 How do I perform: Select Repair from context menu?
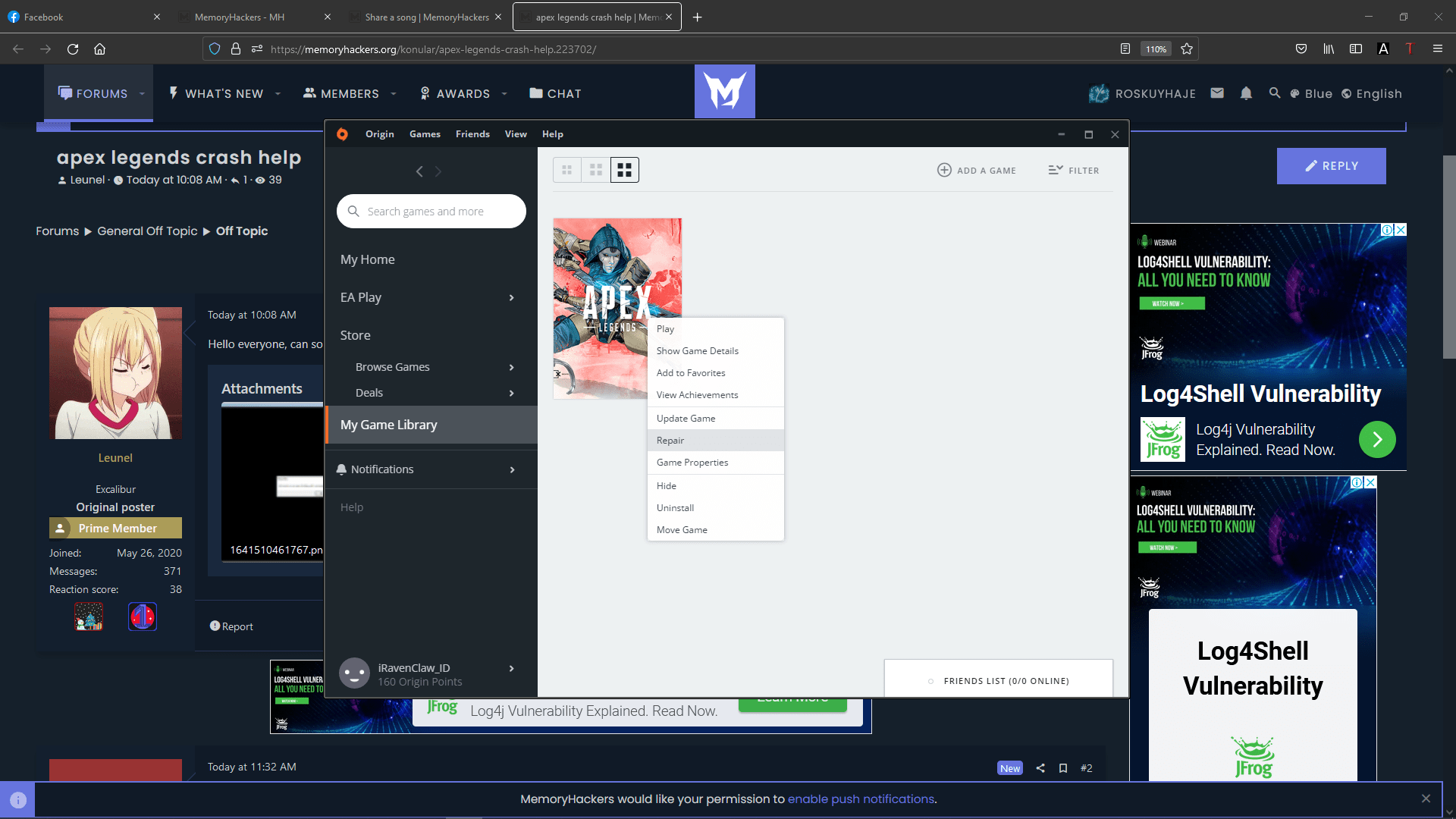click(x=715, y=441)
